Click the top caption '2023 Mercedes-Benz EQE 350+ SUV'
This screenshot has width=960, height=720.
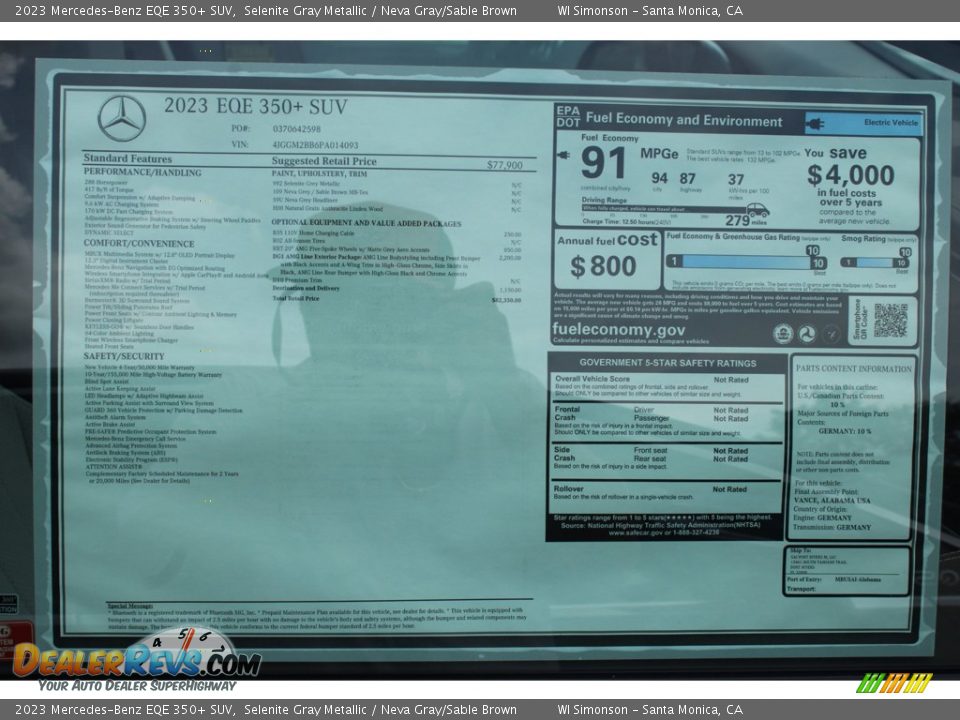pos(125,10)
